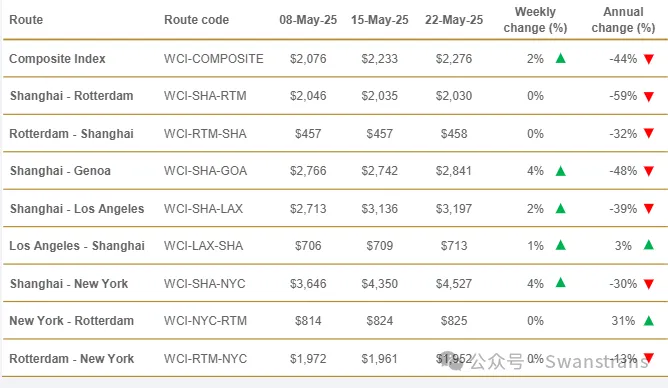Screen dimensions: 668x388
Task: Click the Route code column header
Action: (196, 20)
